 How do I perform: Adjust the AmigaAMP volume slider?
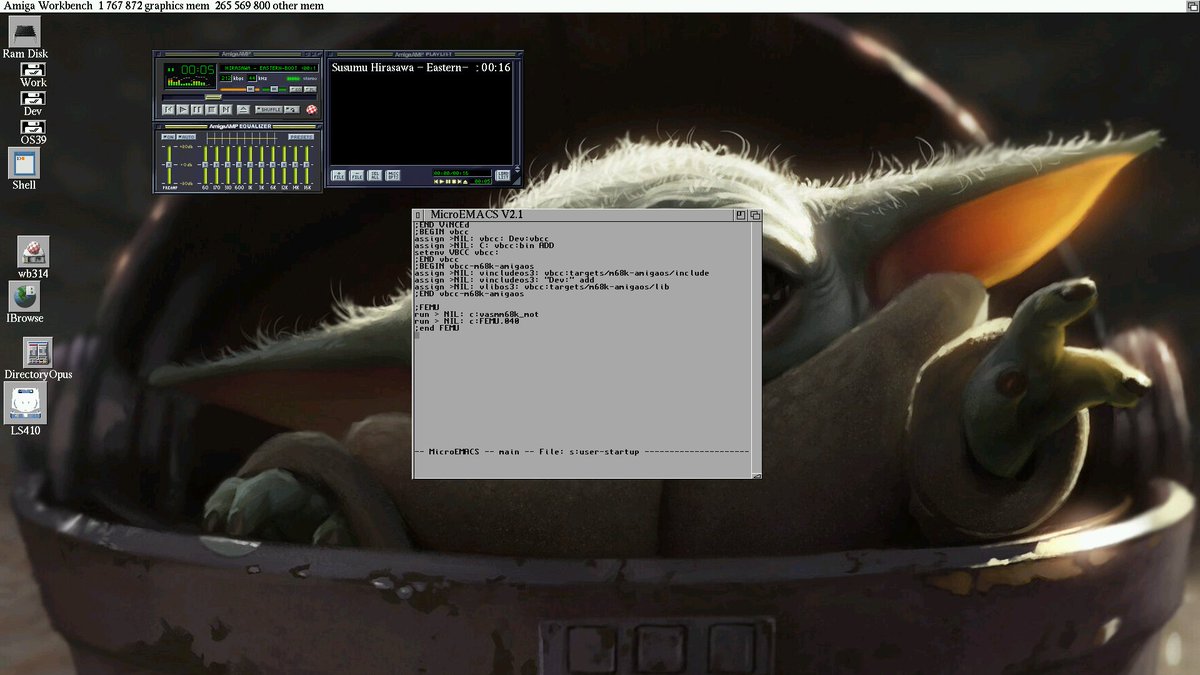click(240, 89)
